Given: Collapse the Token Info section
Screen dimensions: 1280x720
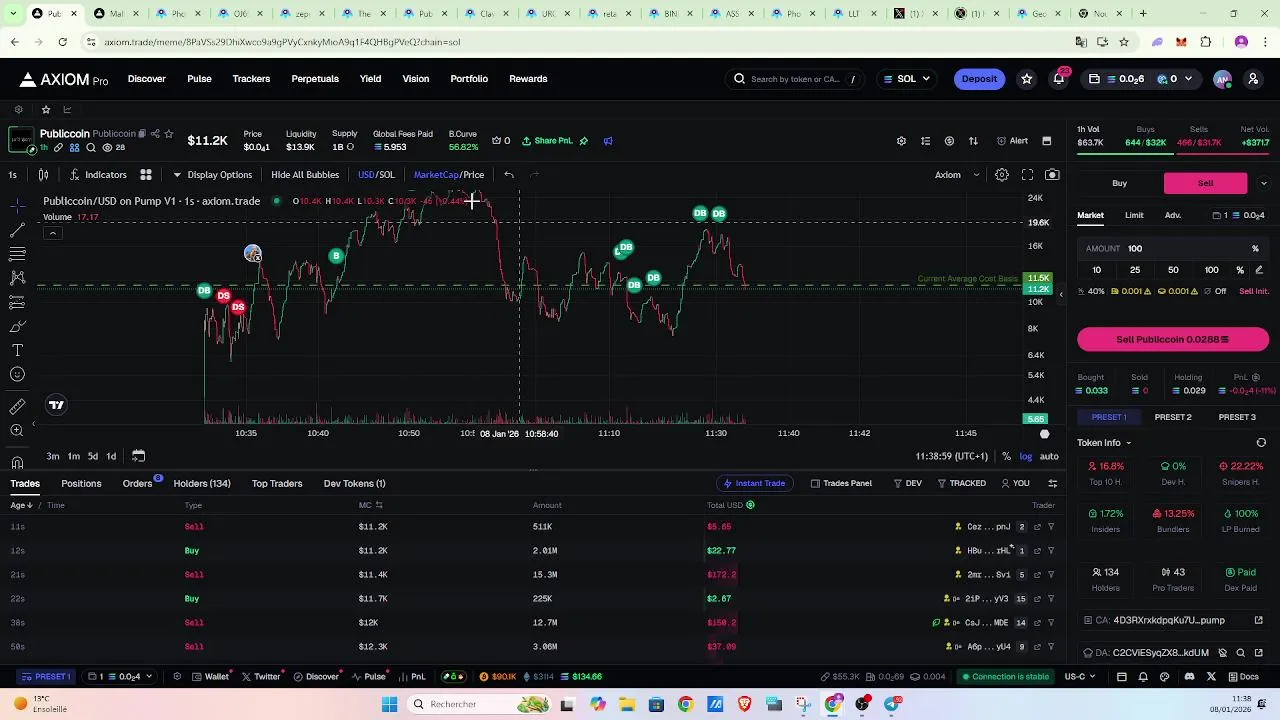Looking at the screenshot, I should point(1104,443).
